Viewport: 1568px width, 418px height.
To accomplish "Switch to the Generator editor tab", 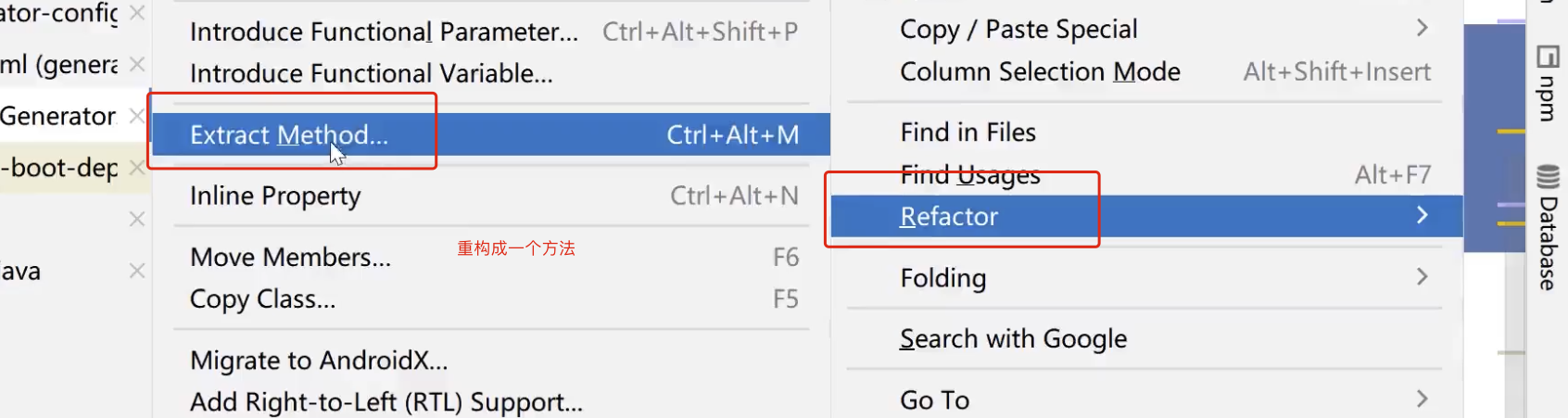I will coord(57,116).
